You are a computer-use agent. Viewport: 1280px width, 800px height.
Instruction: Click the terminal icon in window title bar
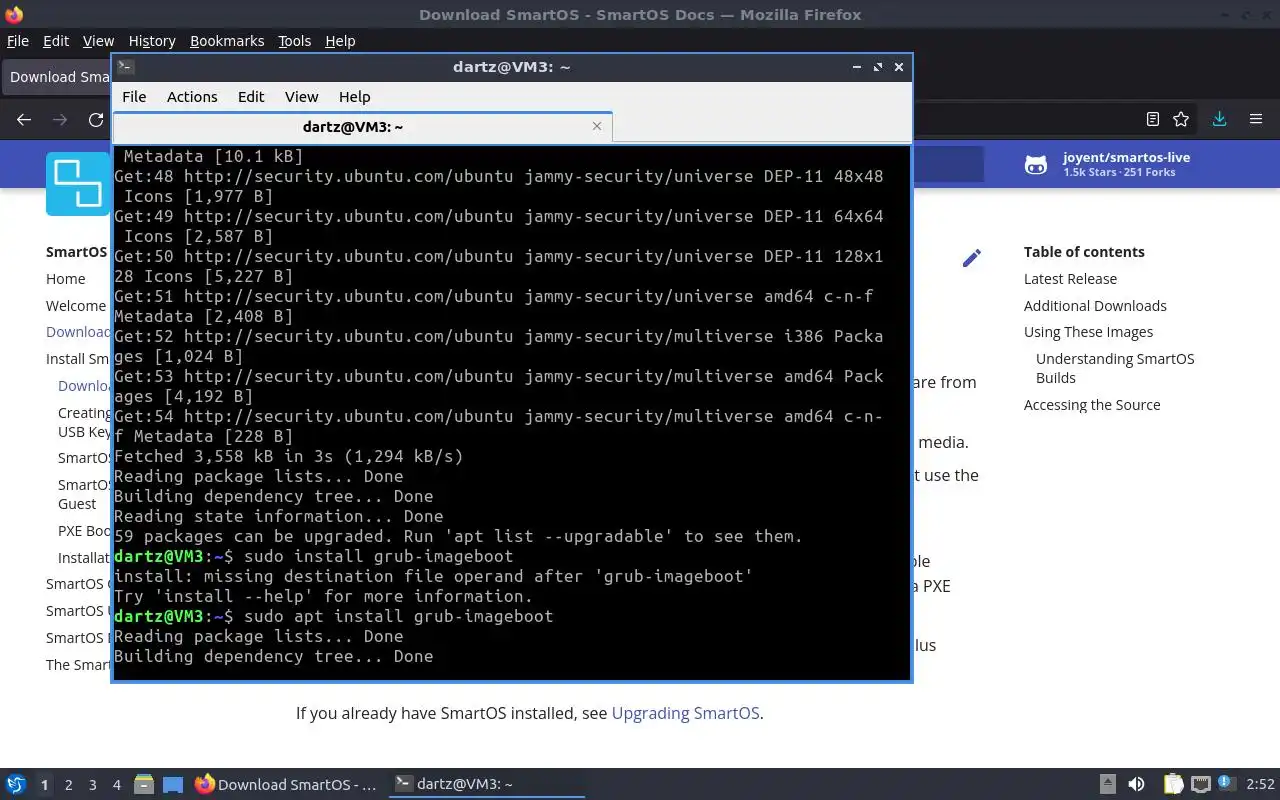[x=125, y=67]
